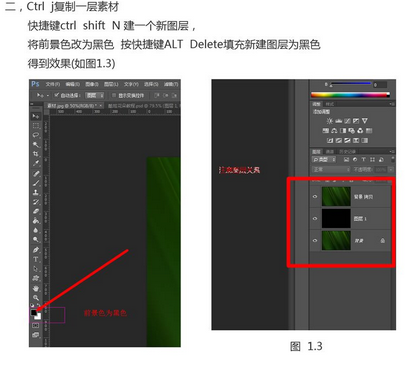Add a Vibrance adjustment
The width and height of the screenshot is (405, 370).
(x=365, y=121)
